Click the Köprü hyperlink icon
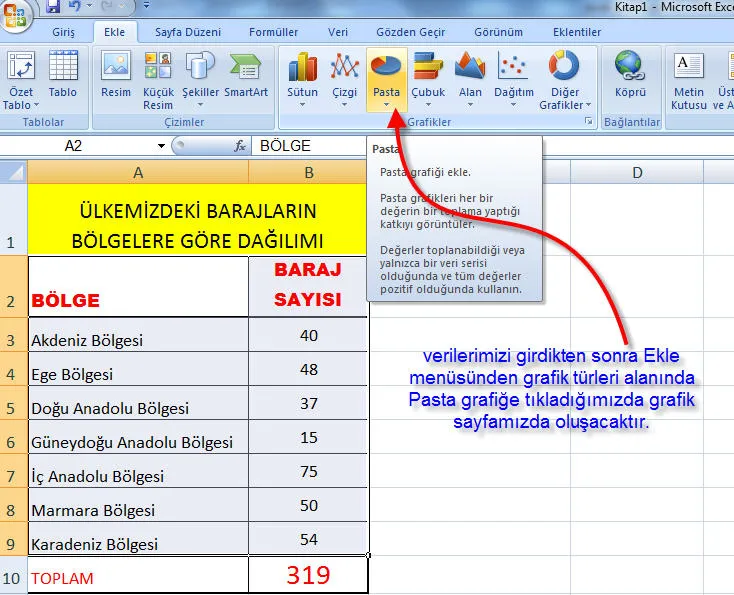734x595 pixels. coord(630,68)
